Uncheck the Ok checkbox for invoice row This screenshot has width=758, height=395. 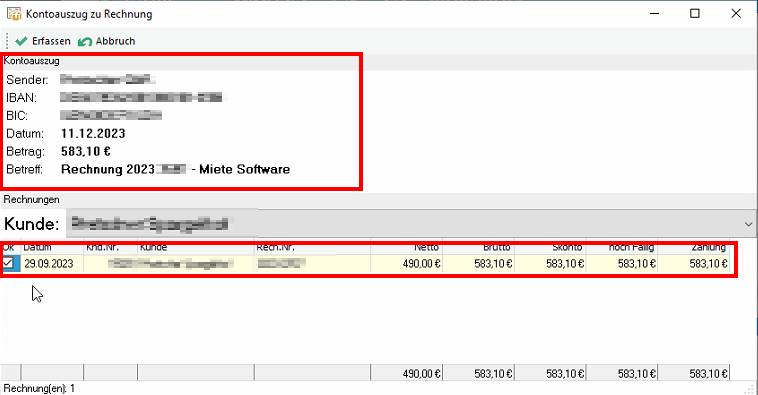pos(8,263)
